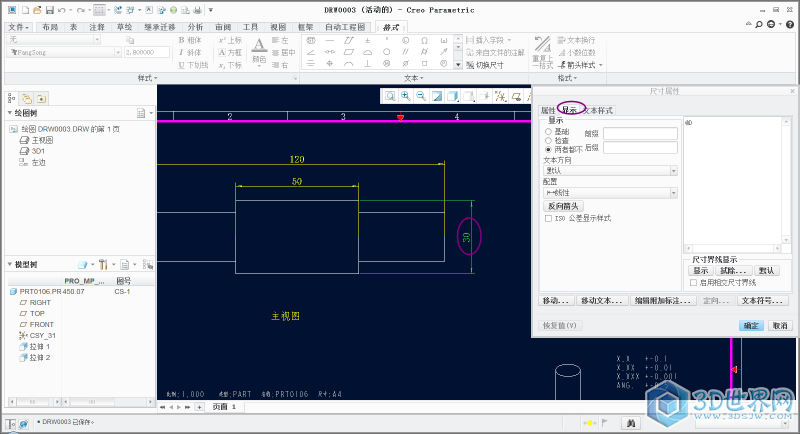Click the Refit zoom icon in graphics toolbar
The height and width of the screenshot is (434, 800).
click(x=391, y=96)
